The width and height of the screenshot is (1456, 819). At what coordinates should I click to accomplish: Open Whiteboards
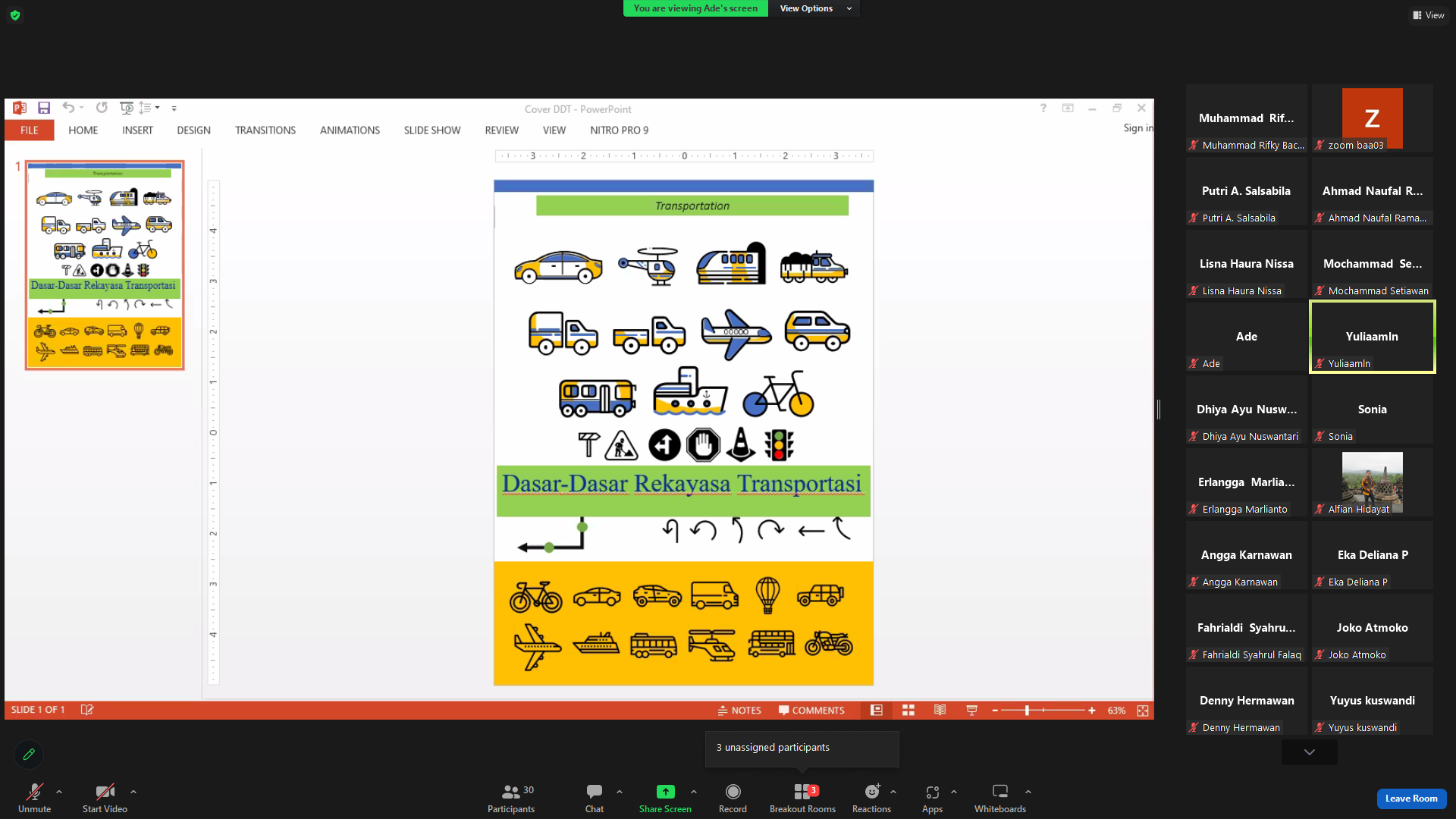pyautogui.click(x=1000, y=799)
